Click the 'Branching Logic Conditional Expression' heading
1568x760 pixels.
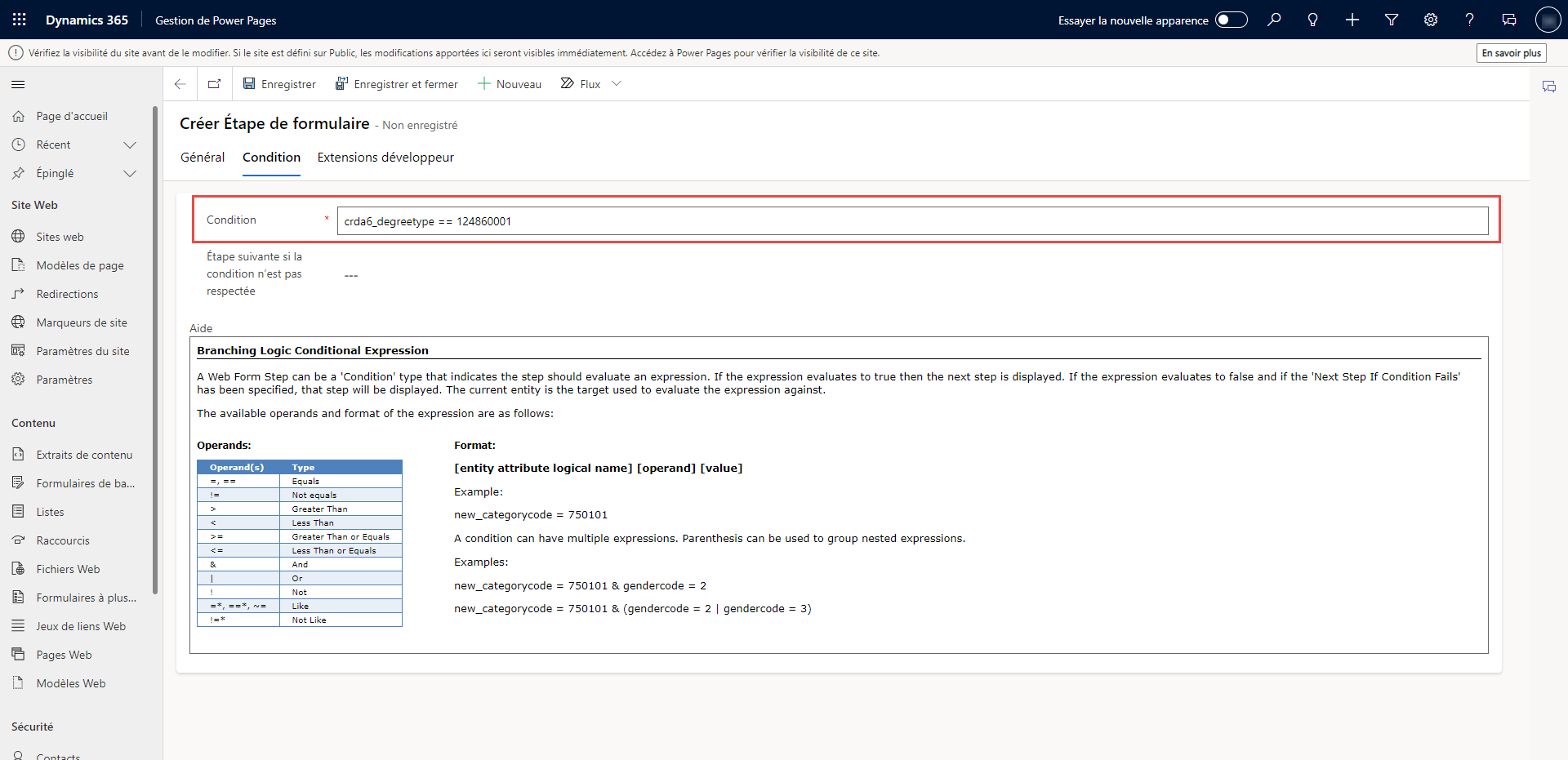point(313,350)
